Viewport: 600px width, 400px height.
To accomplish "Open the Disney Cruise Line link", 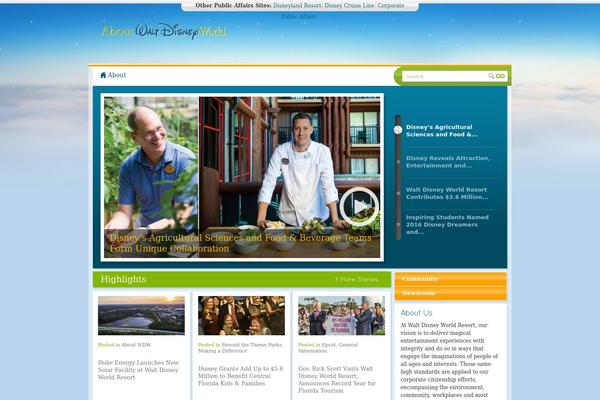I will 349,5.
